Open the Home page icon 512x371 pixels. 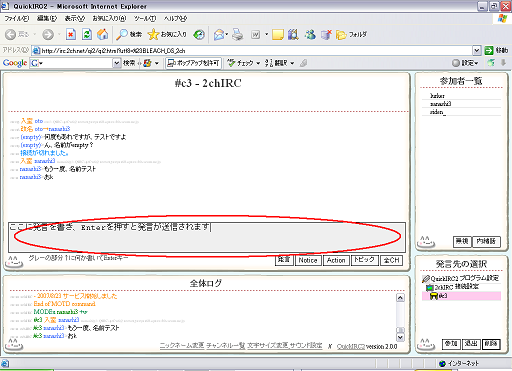103,34
